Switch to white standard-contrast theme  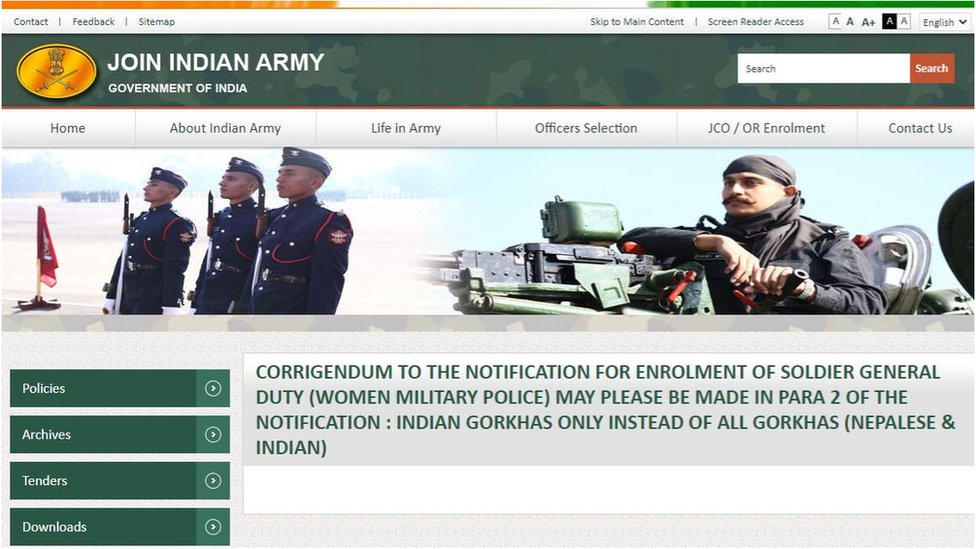904,21
